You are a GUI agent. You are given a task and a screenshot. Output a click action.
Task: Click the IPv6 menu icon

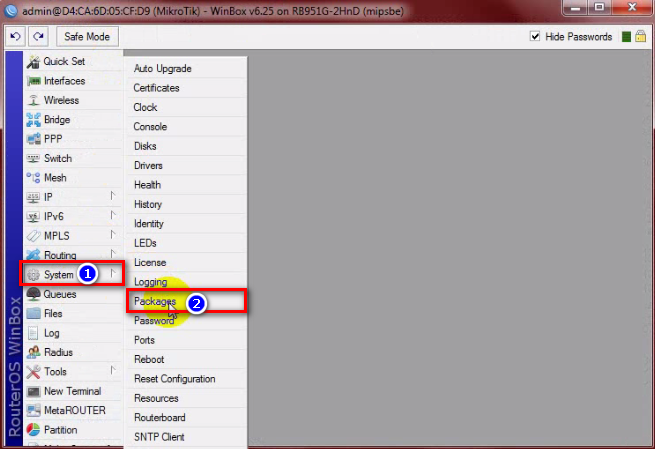click(x=33, y=216)
